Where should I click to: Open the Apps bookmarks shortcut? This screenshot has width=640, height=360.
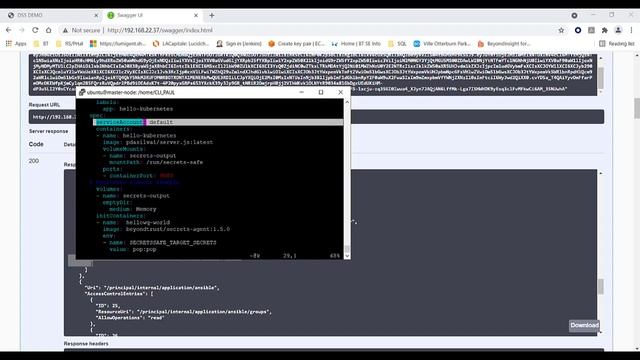[x=16, y=44]
